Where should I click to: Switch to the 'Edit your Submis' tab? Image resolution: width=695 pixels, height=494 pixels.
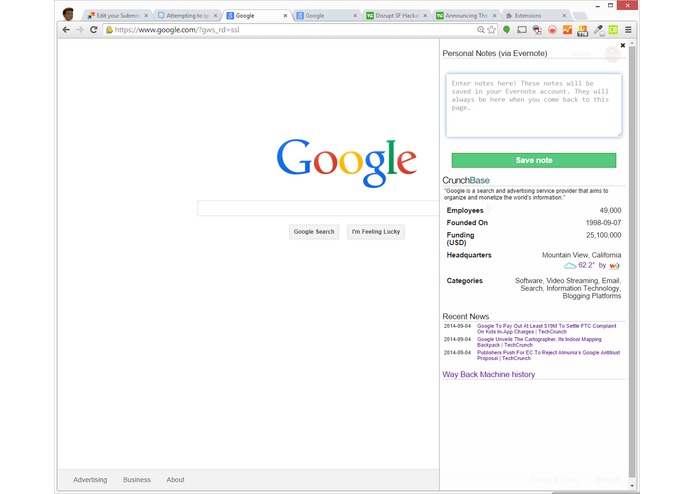pos(116,16)
